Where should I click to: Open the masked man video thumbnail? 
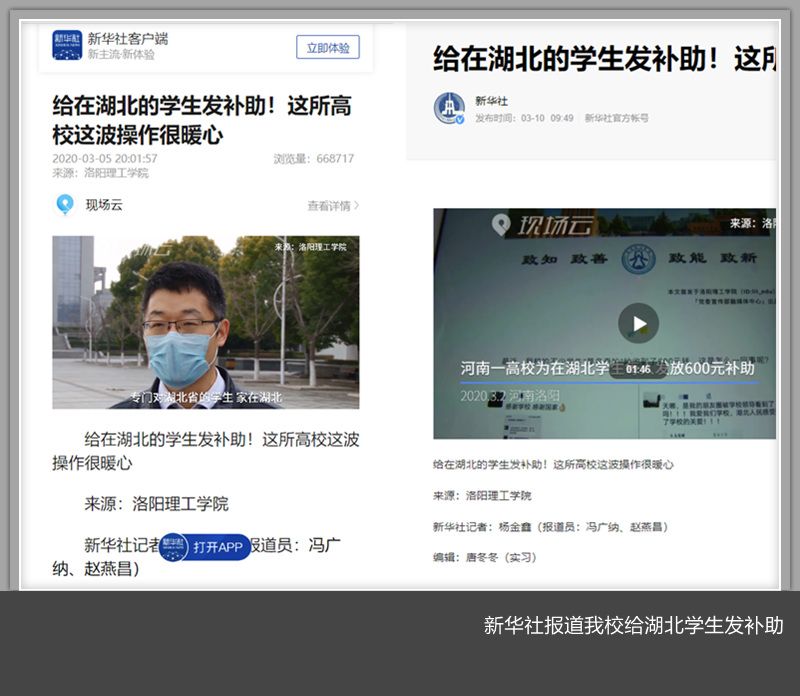pos(205,322)
